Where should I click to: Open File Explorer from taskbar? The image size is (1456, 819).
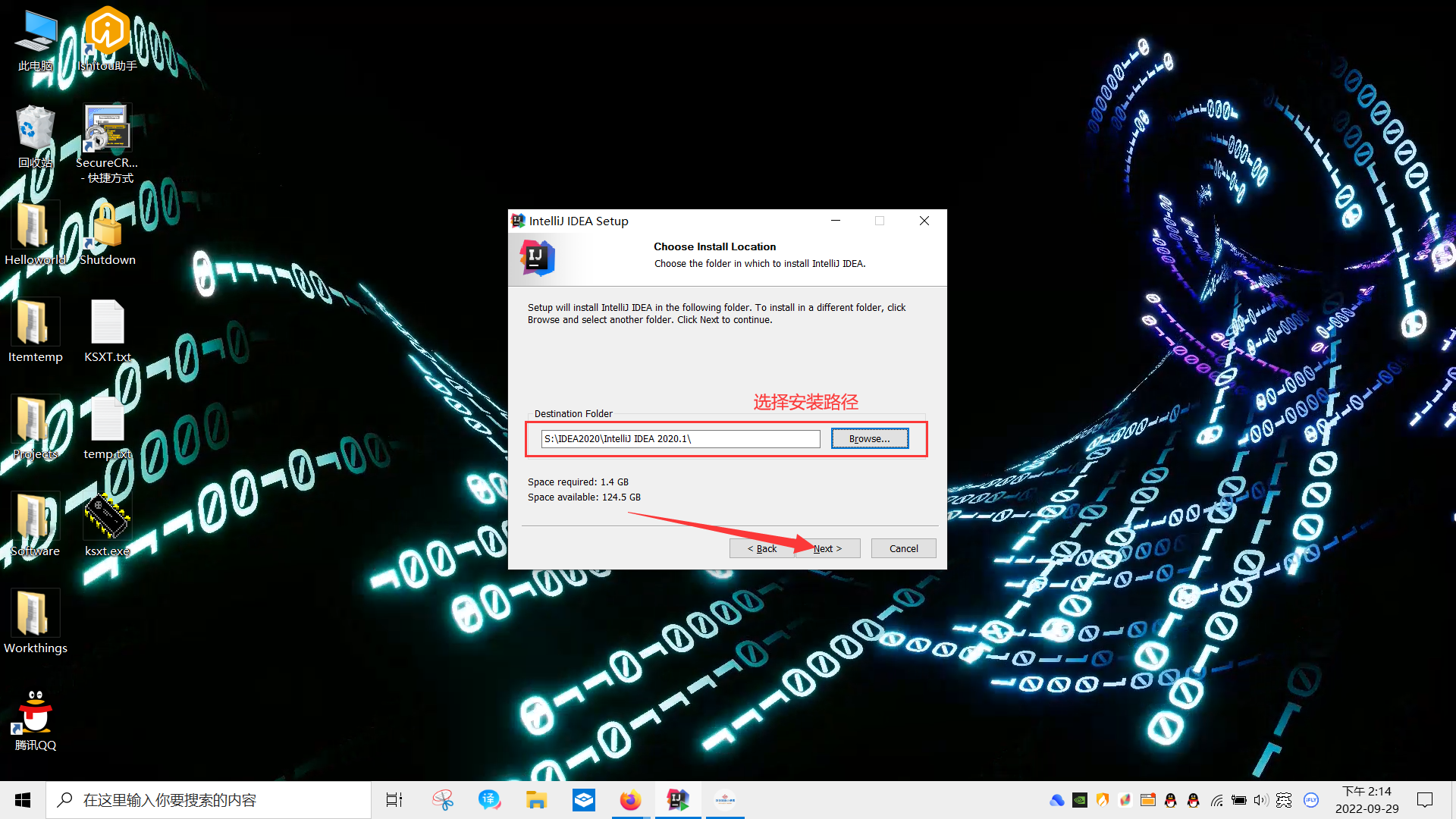(x=536, y=800)
